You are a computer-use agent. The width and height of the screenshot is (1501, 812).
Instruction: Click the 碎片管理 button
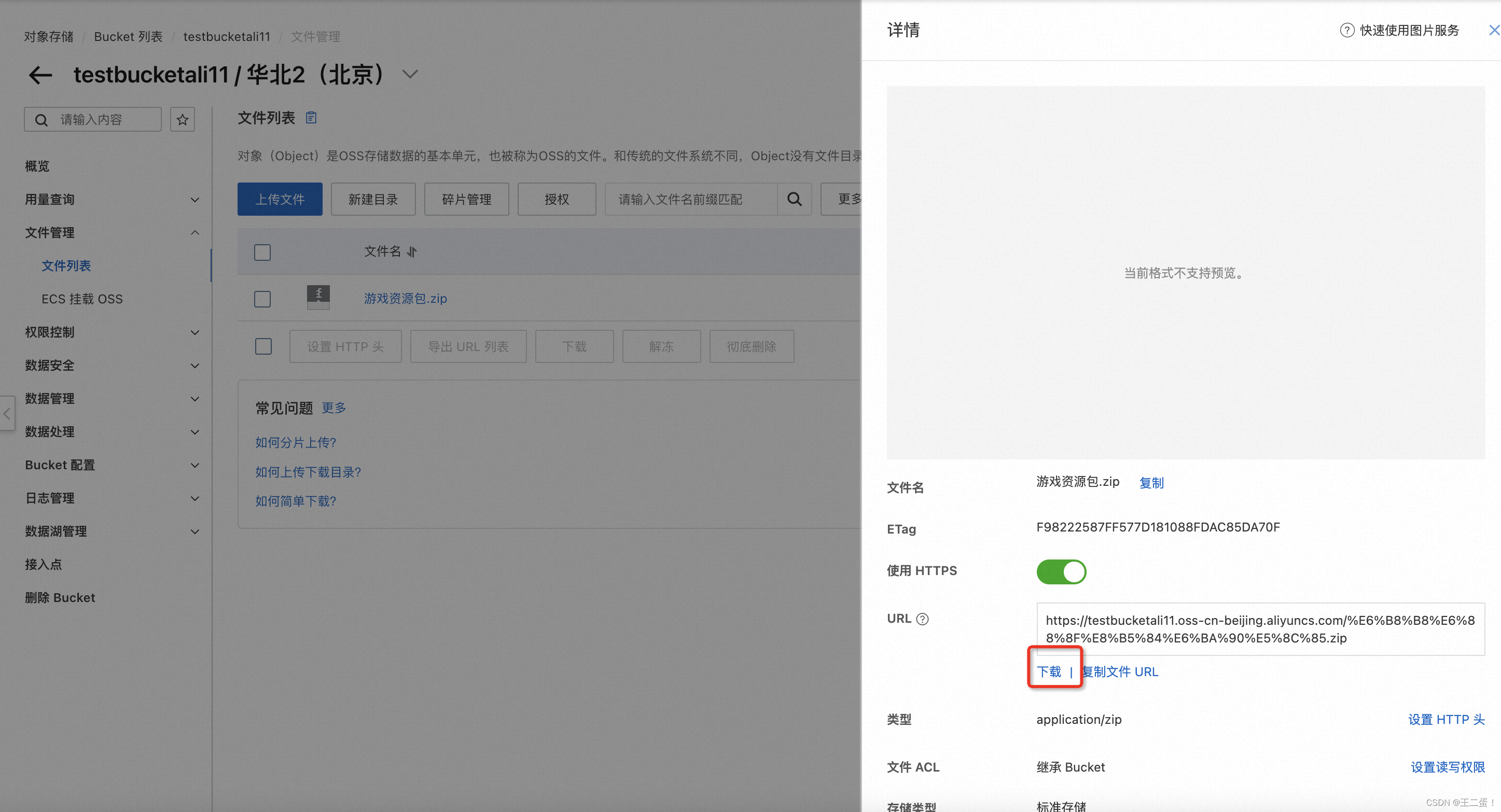466,199
